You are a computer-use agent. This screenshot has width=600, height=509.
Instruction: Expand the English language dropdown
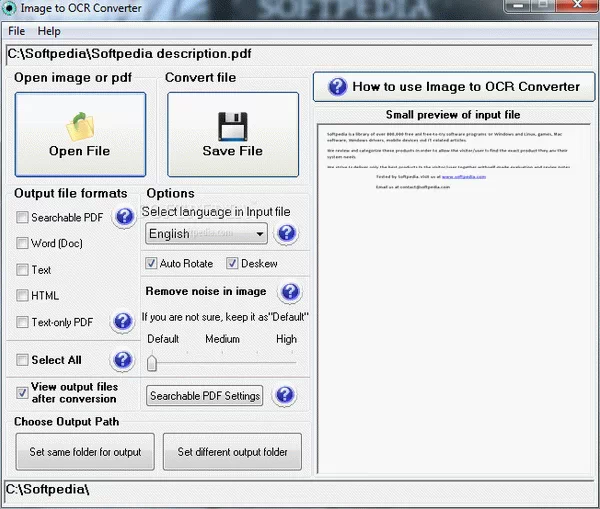[x=206, y=233]
